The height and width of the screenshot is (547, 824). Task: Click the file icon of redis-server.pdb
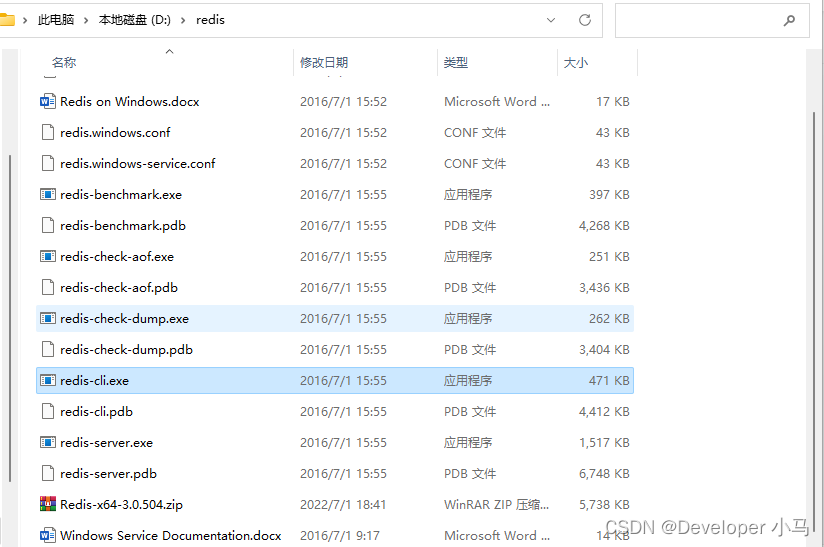(x=48, y=473)
